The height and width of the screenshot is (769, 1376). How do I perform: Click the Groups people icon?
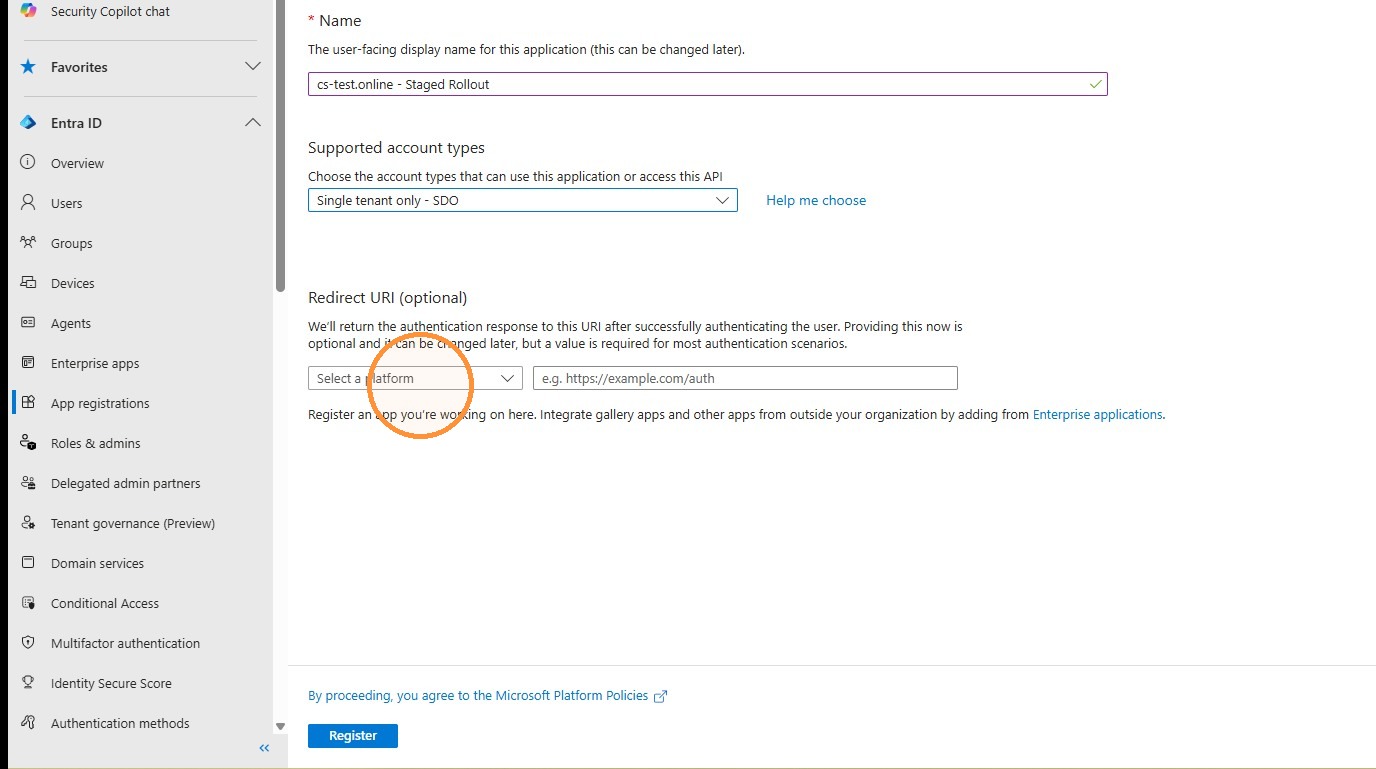coord(28,242)
